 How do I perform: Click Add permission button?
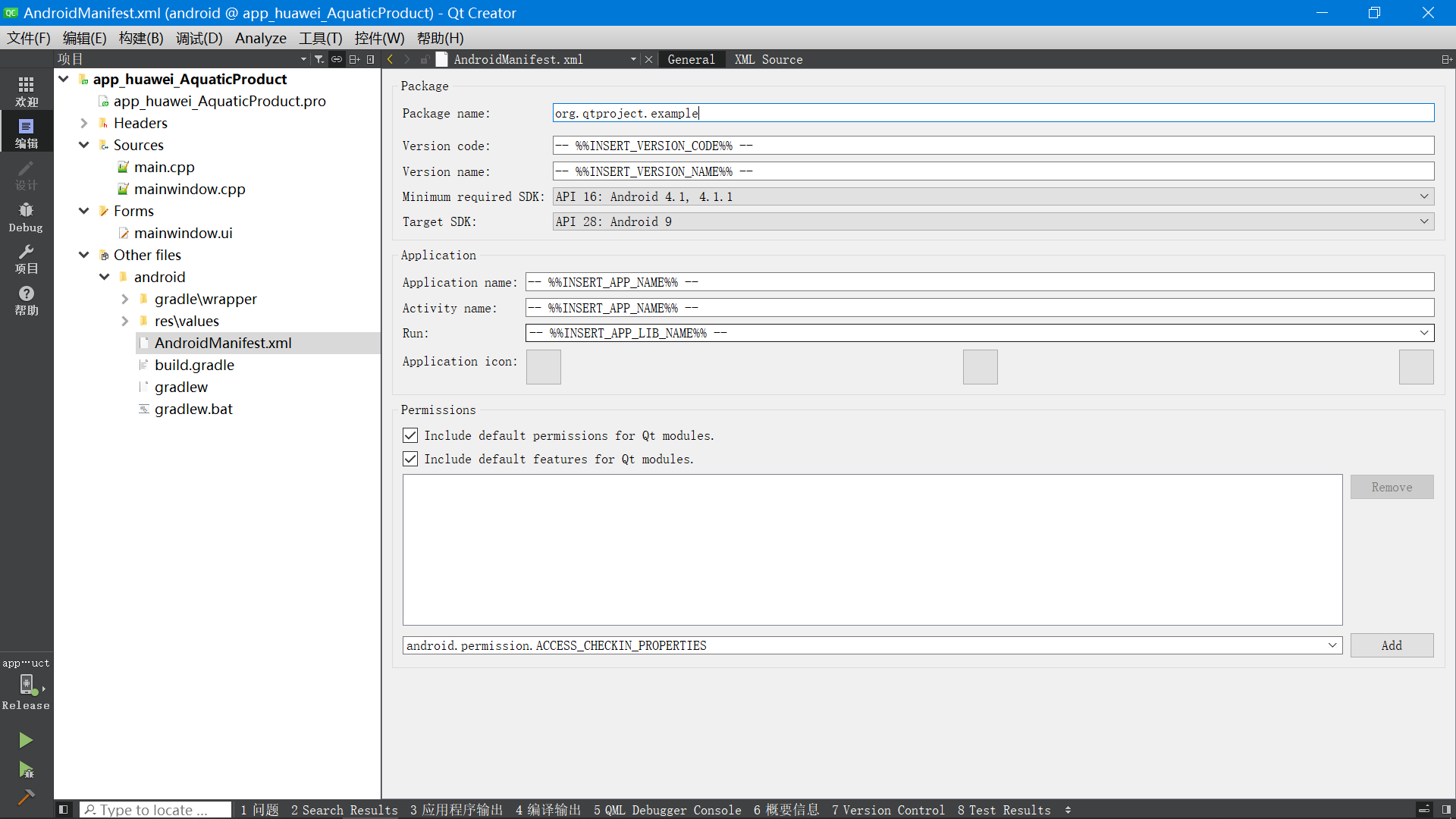[x=1392, y=645]
